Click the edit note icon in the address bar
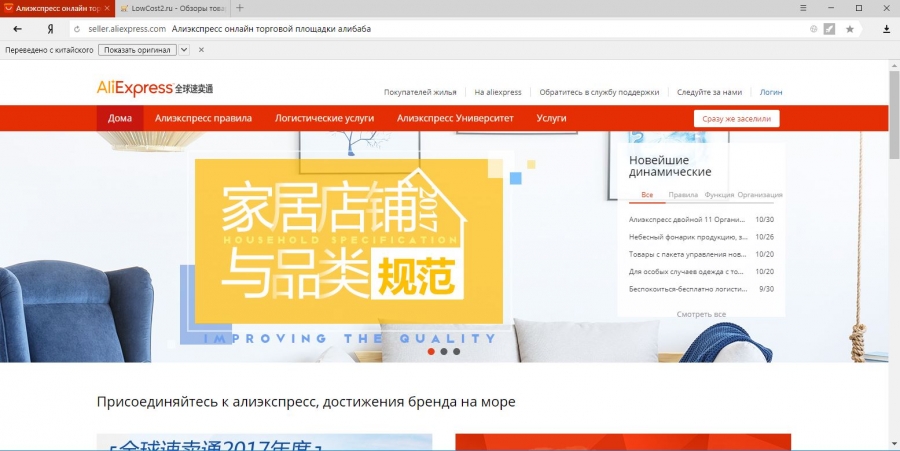The width and height of the screenshot is (900, 451). point(829,29)
